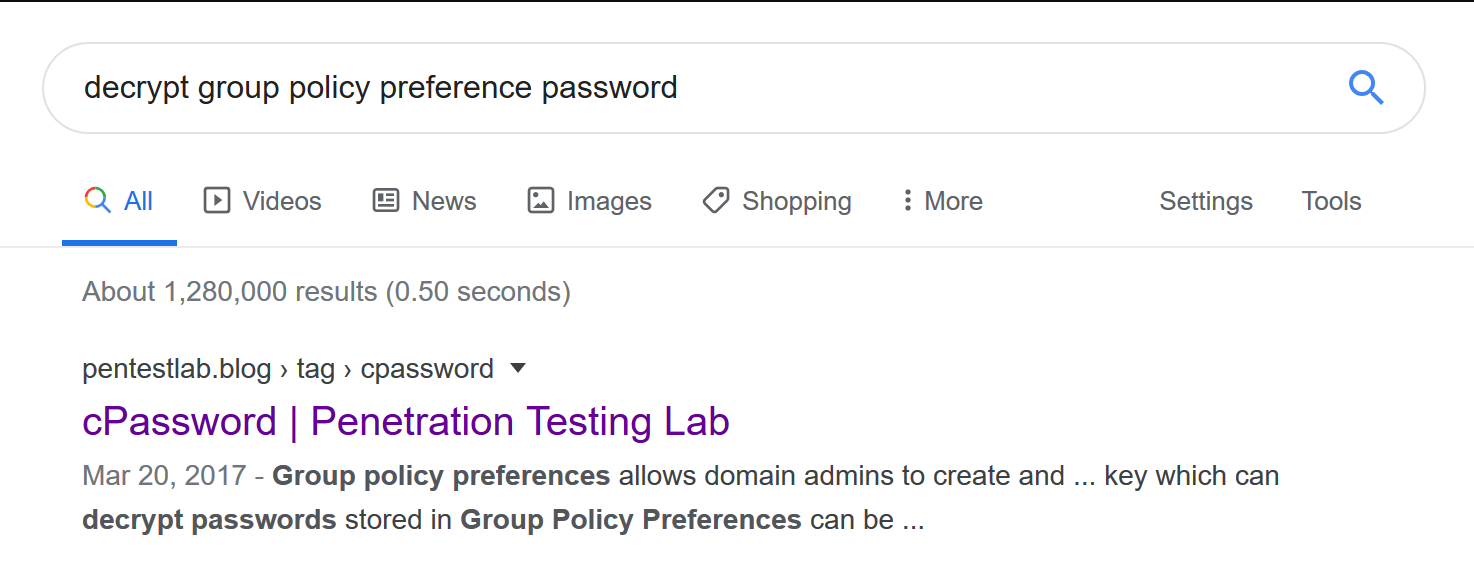Open the More search categories menu
Viewport: 1474px width, 578px height.
(x=953, y=201)
